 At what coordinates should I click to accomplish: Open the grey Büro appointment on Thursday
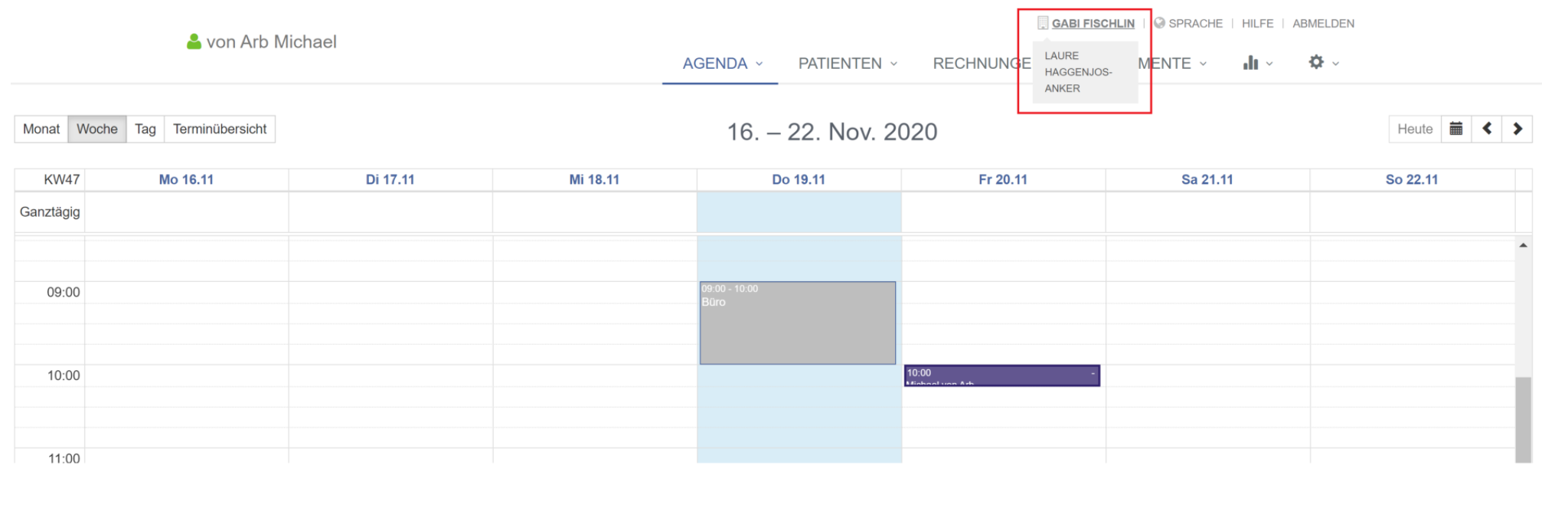(798, 323)
